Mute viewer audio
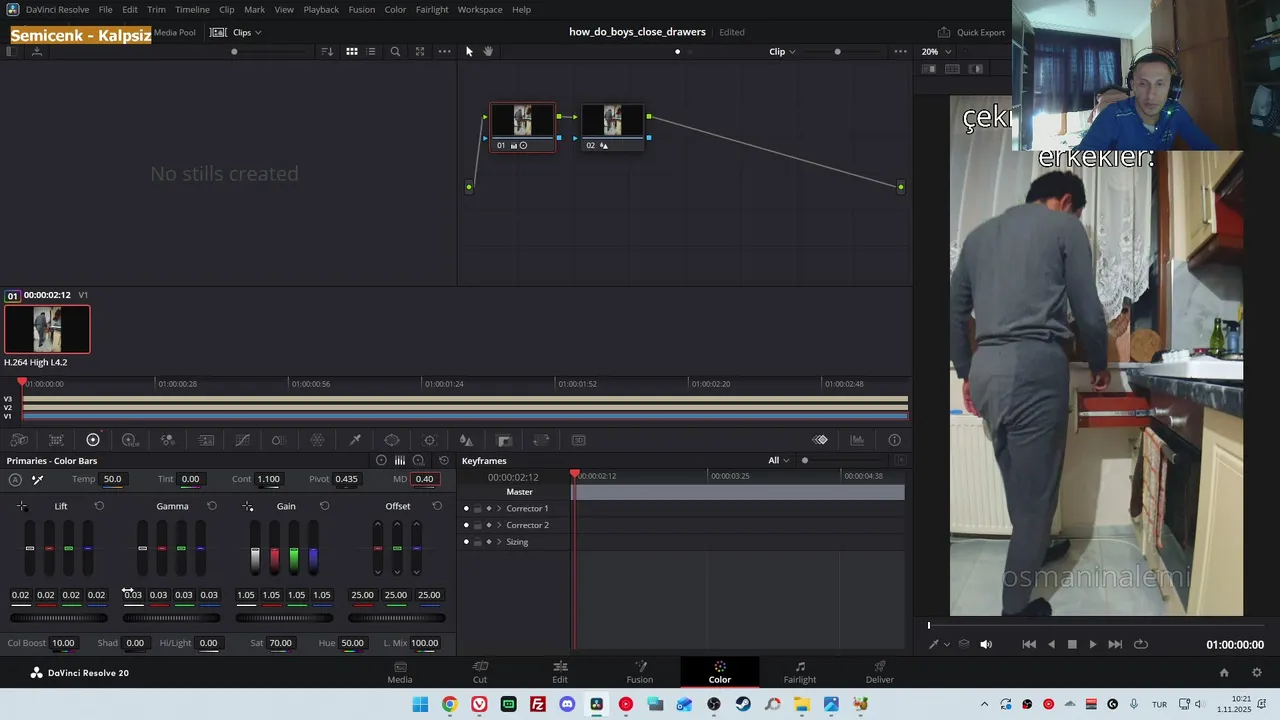1280x720 pixels. (x=986, y=645)
